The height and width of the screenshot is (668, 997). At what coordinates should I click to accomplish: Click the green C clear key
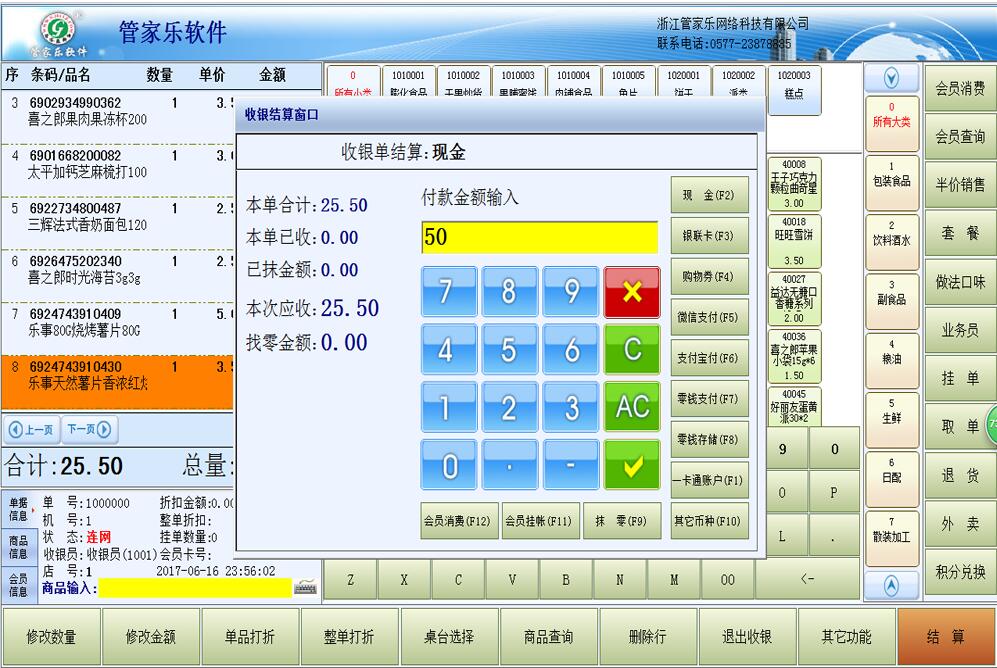coord(631,350)
